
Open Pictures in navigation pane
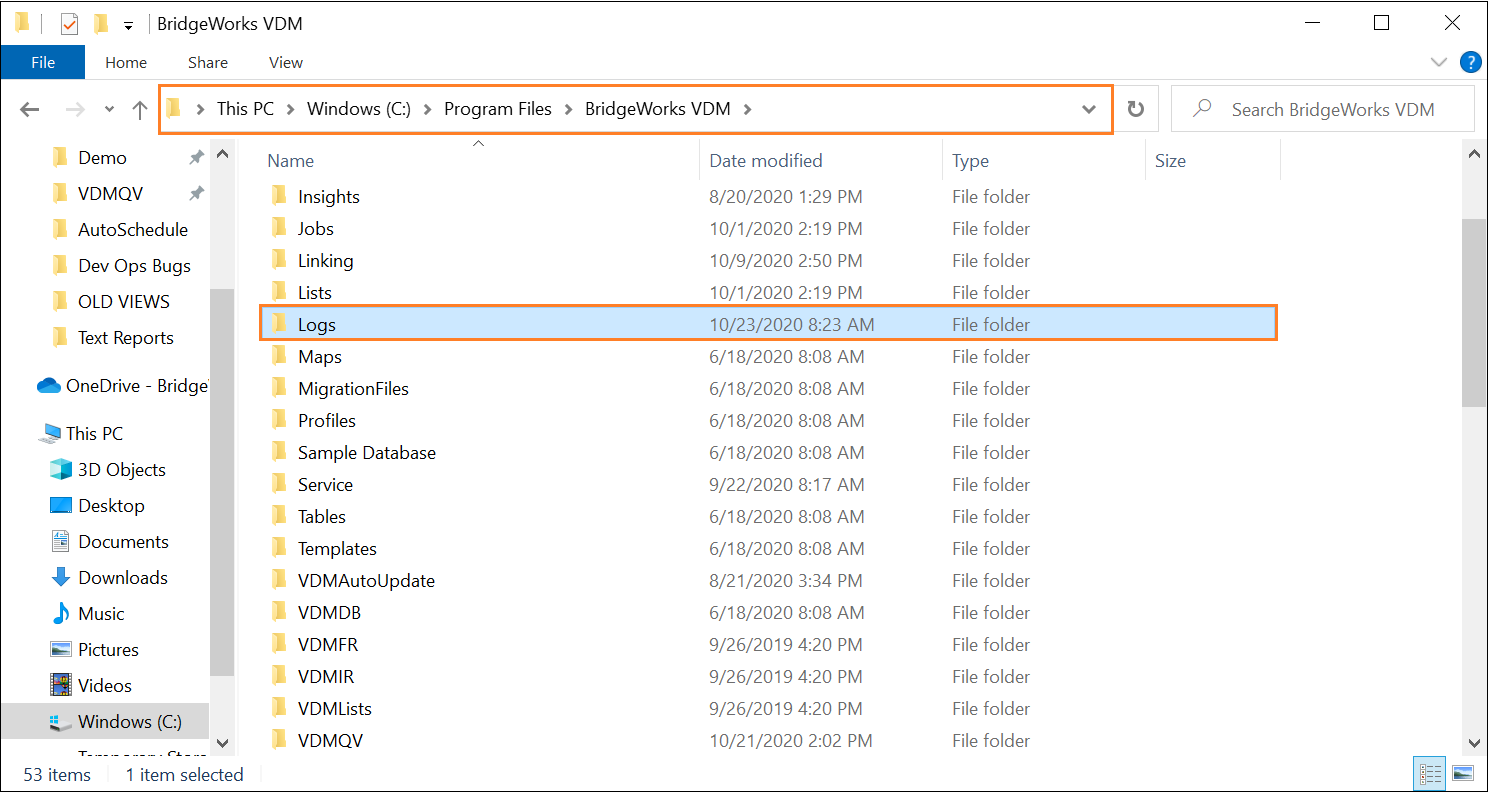108,650
